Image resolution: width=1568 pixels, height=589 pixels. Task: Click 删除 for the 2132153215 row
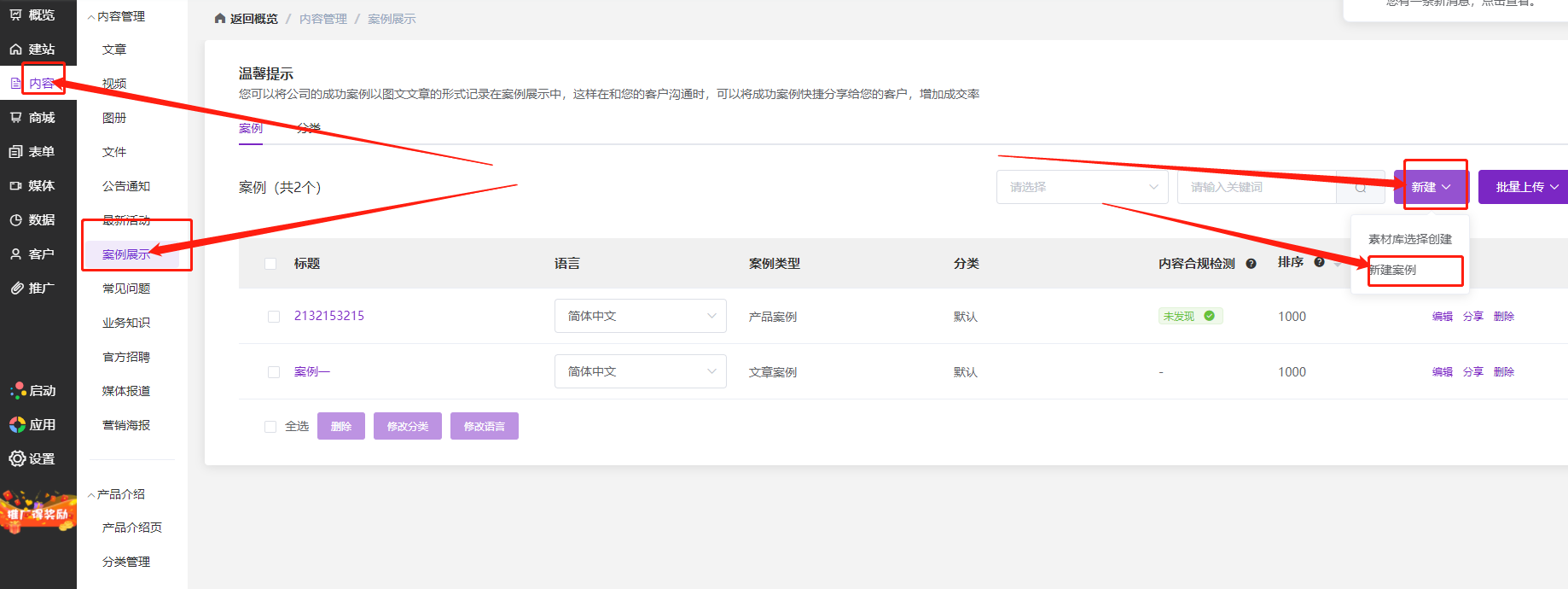(x=1504, y=316)
